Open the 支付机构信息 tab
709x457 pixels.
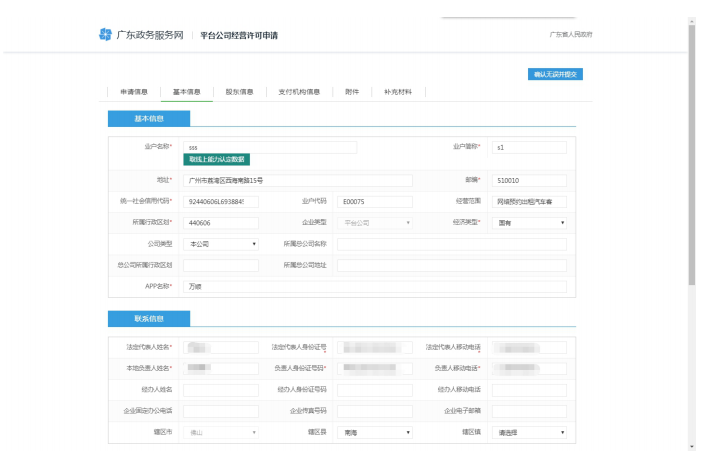tap(299, 91)
